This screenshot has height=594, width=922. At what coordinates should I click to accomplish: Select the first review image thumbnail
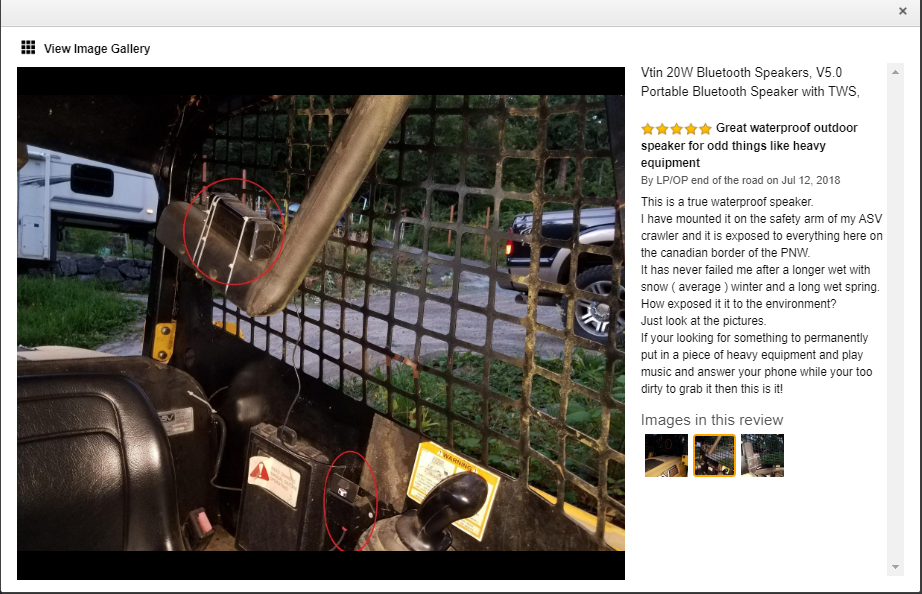(666, 455)
